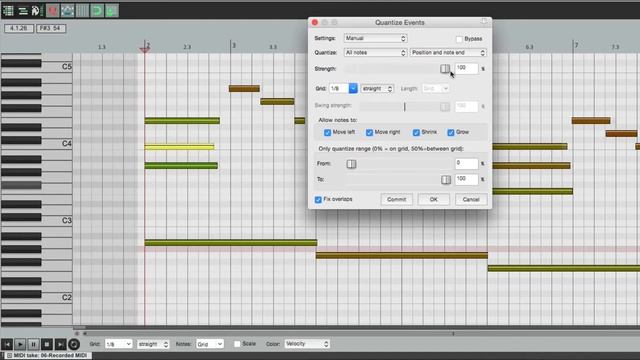Click bar 7 marker on the ruler
The image size is (640, 360).
click(x=576, y=45)
